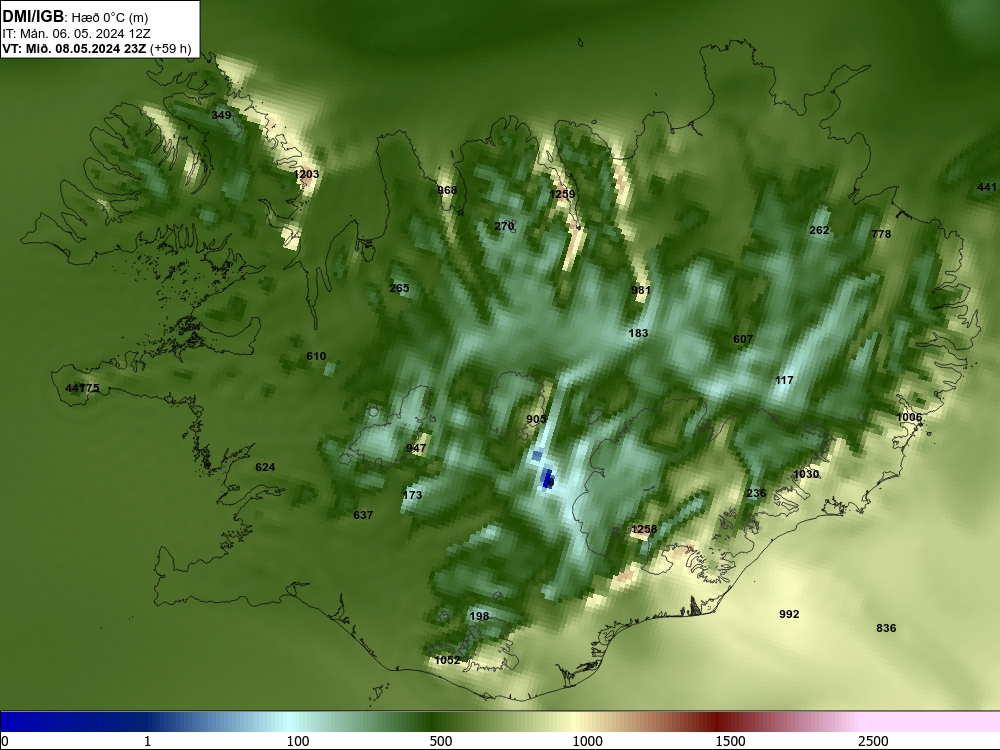Click the legend label 2500
The height and width of the screenshot is (750, 1000).
[873, 741]
